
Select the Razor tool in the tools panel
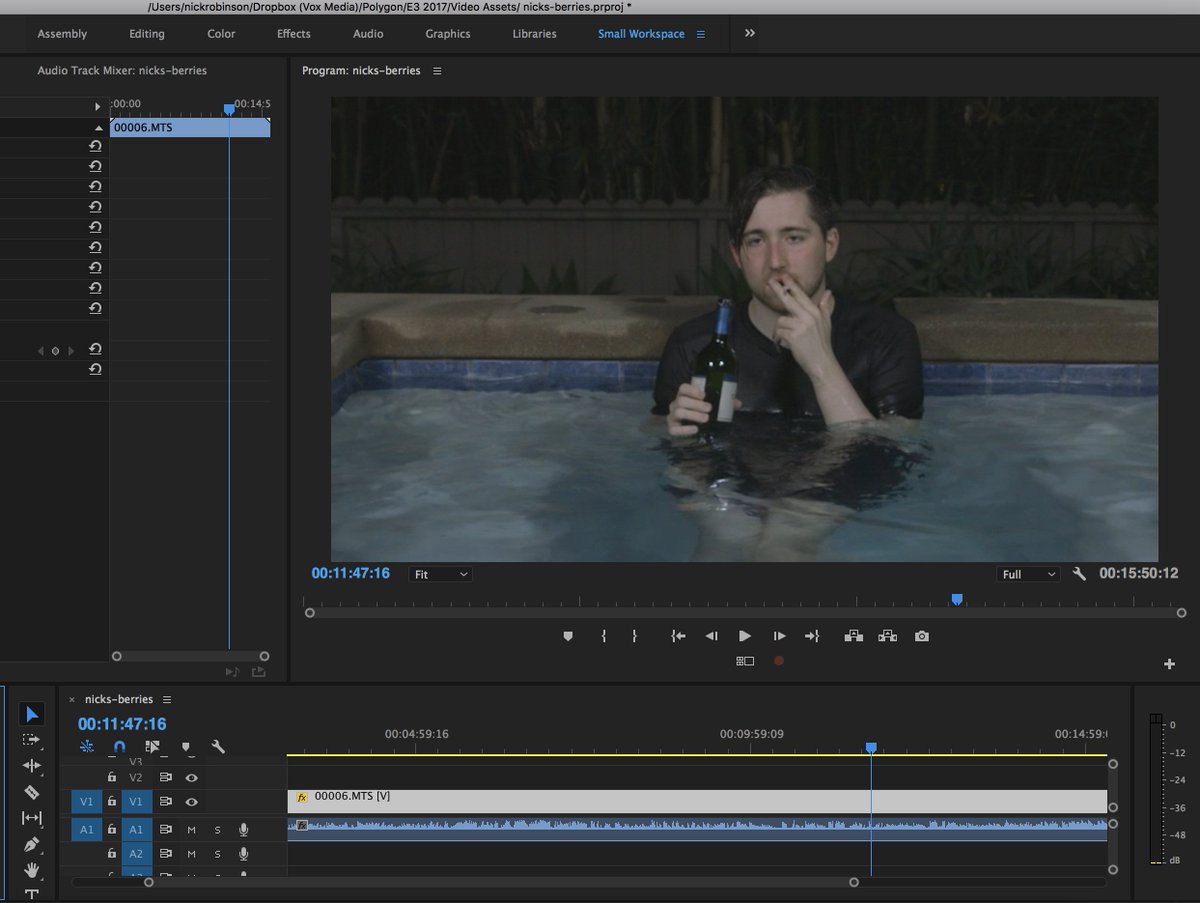click(x=31, y=792)
